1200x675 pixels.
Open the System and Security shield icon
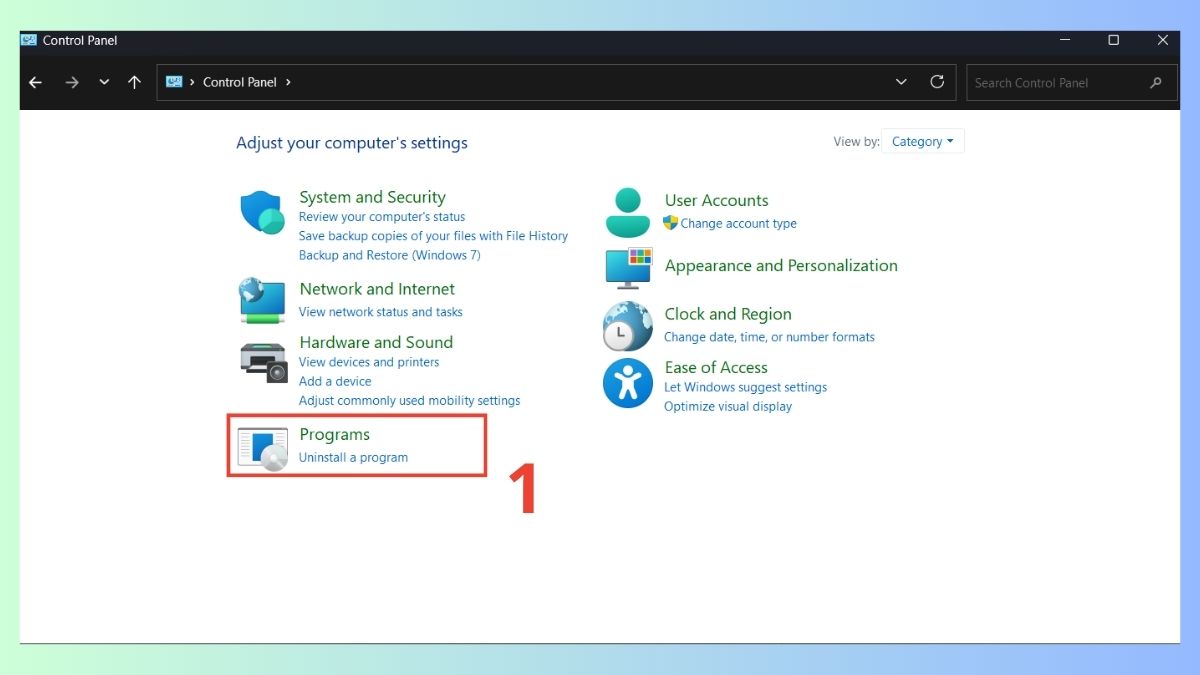(263, 212)
